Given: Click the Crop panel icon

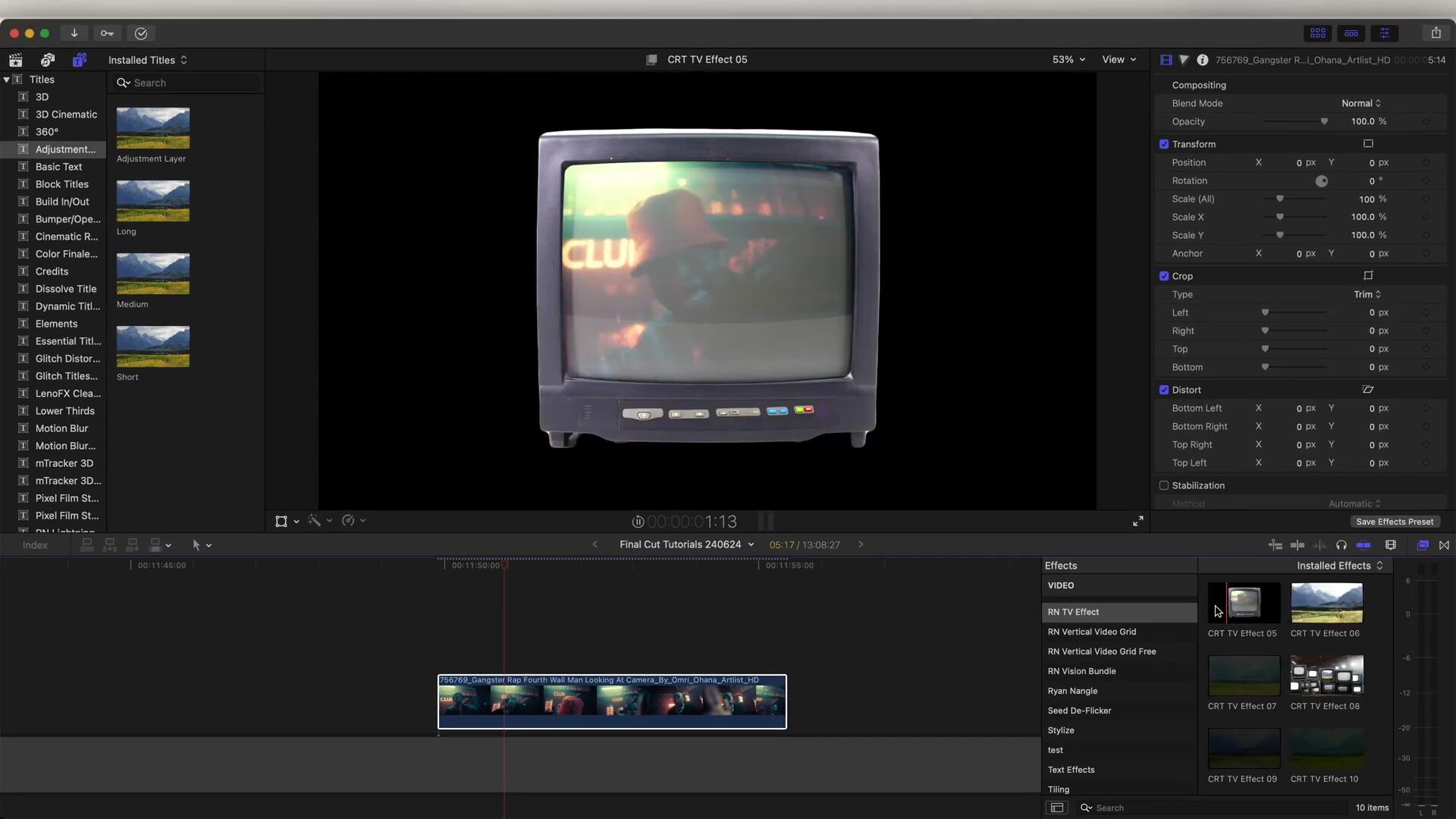Looking at the screenshot, I should point(1369,275).
